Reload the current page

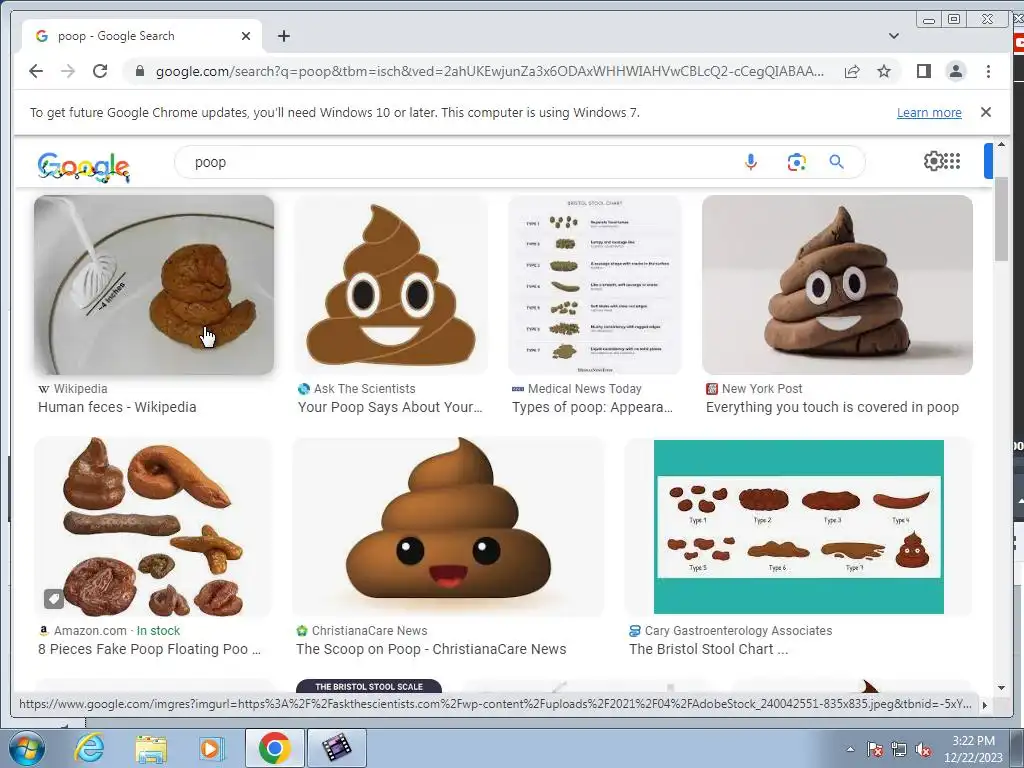tap(100, 71)
